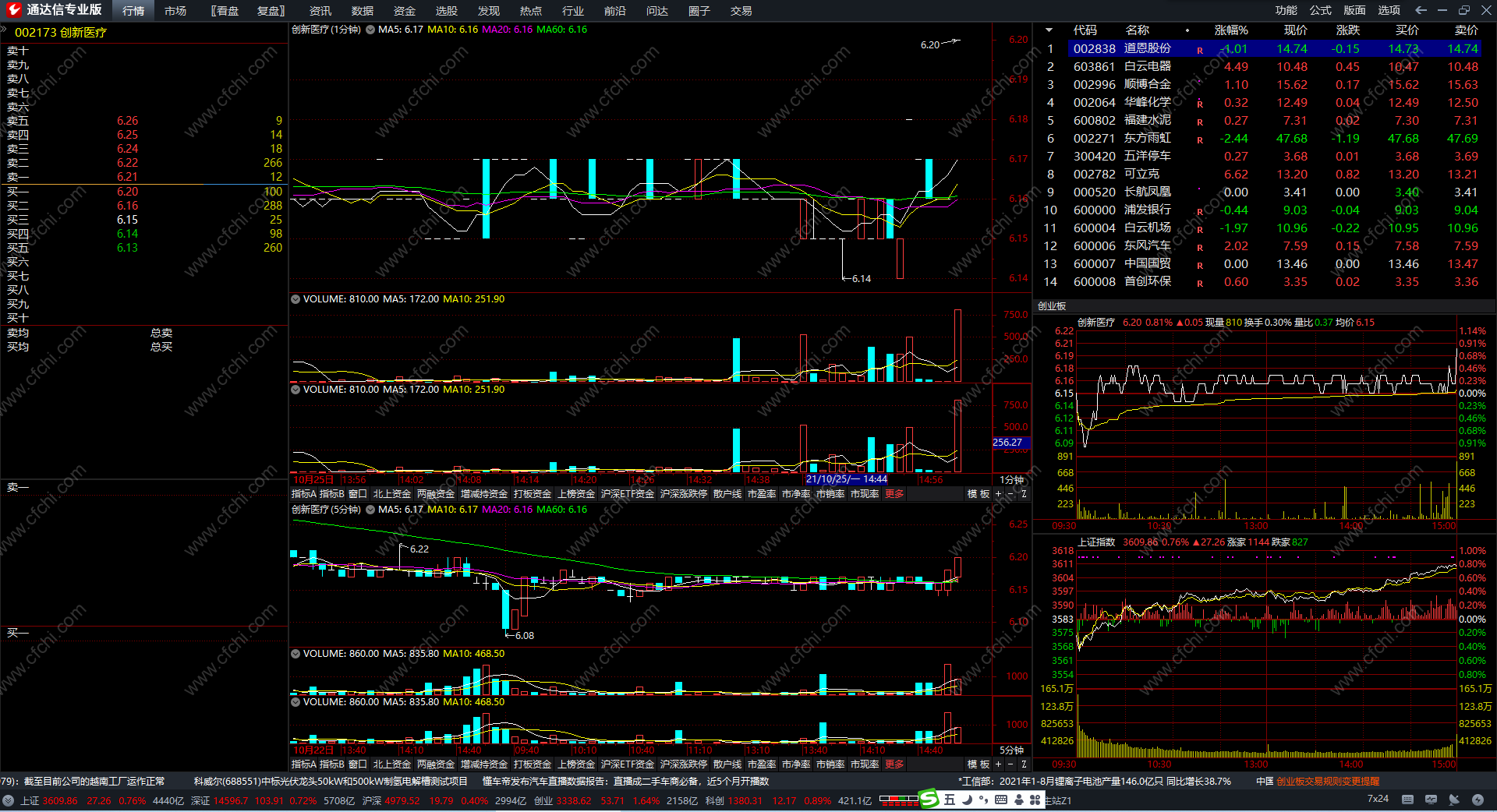The width and height of the screenshot is (1497, 812).
Task: Switch the 五 Wubi input mode indicator
Action: point(949,800)
